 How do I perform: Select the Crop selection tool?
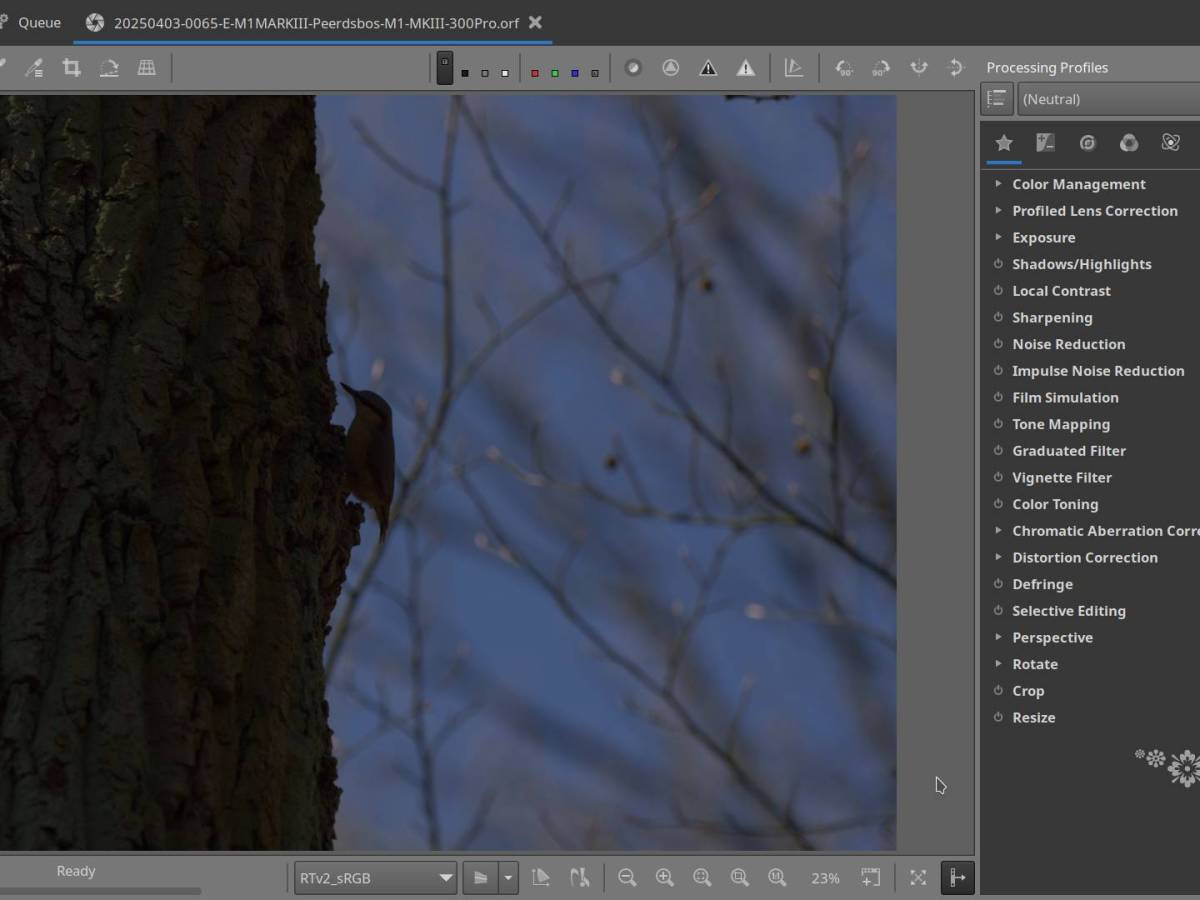click(x=71, y=68)
